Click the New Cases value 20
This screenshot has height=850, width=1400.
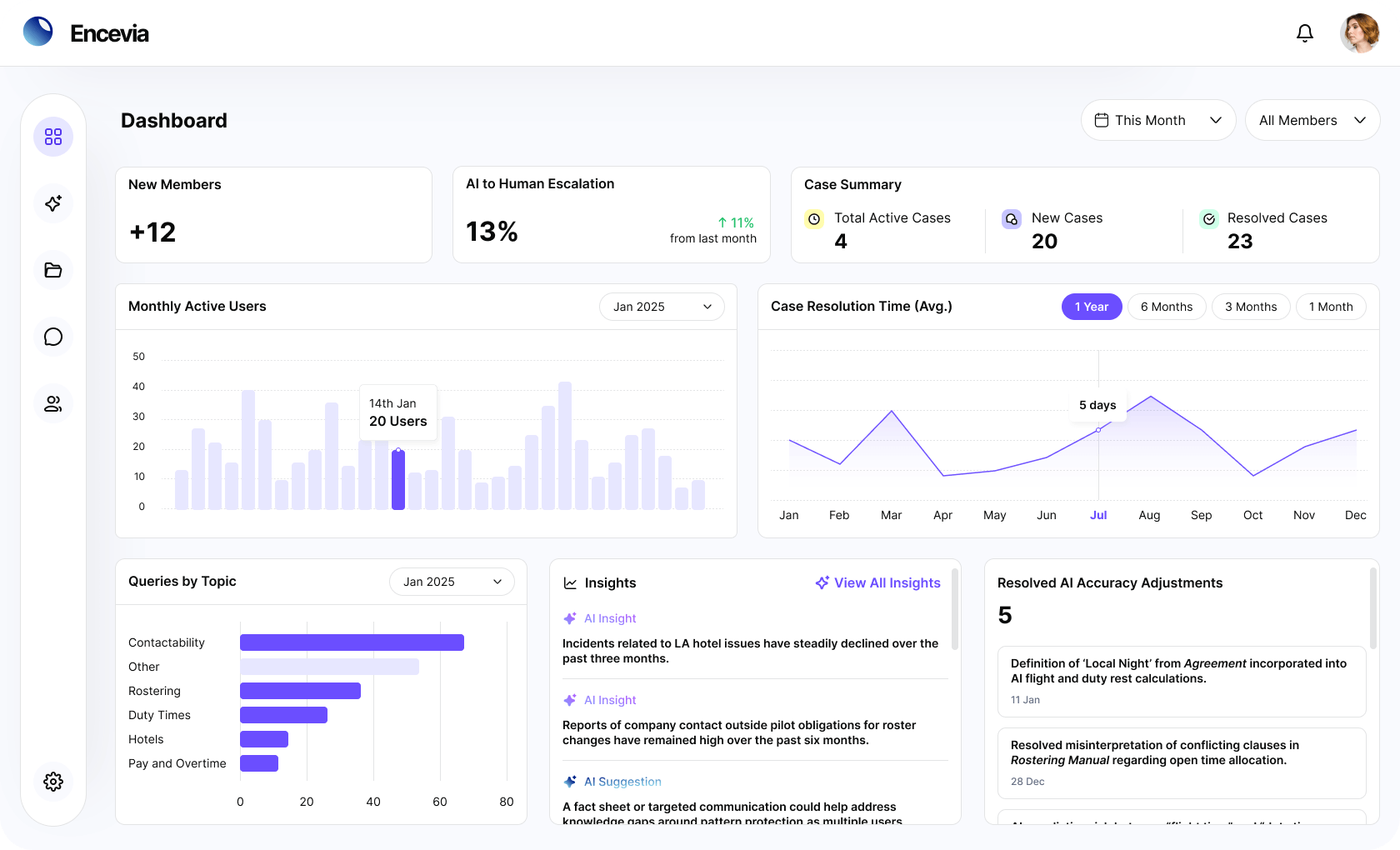point(1044,242)
